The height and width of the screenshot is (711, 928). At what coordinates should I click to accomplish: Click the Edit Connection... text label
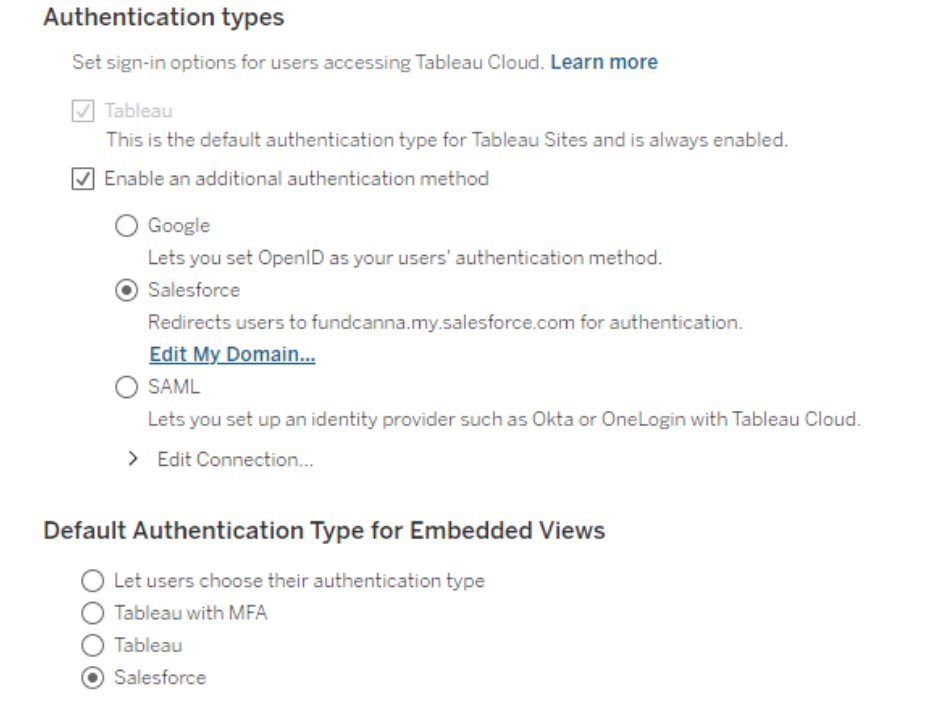click(x=235, y=459)
